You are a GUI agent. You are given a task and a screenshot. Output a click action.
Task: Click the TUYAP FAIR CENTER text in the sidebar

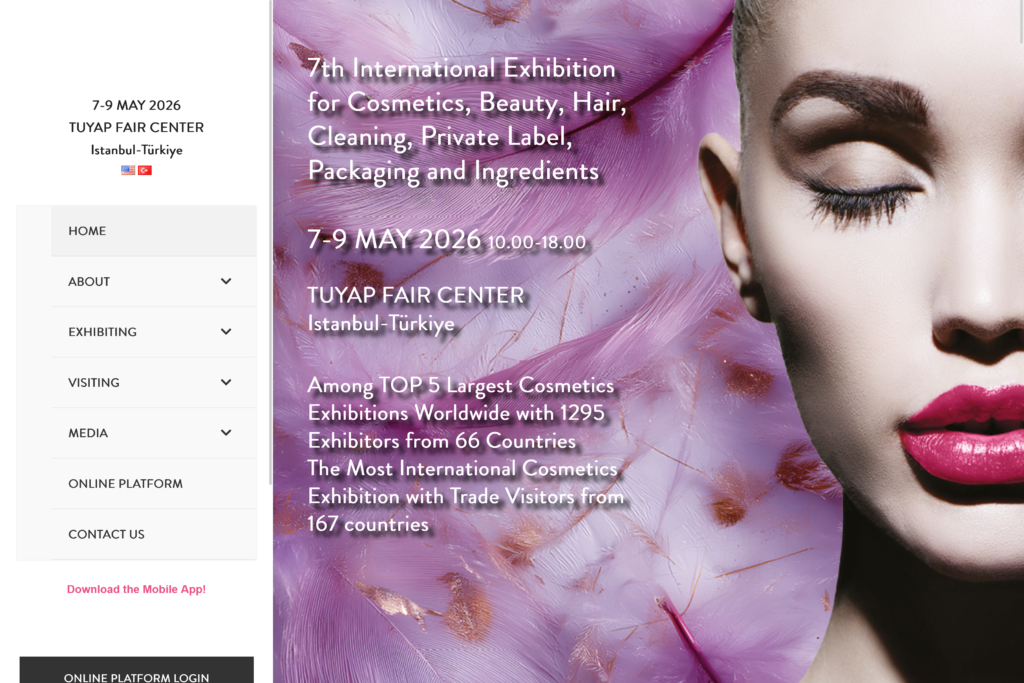coord(136,127)
